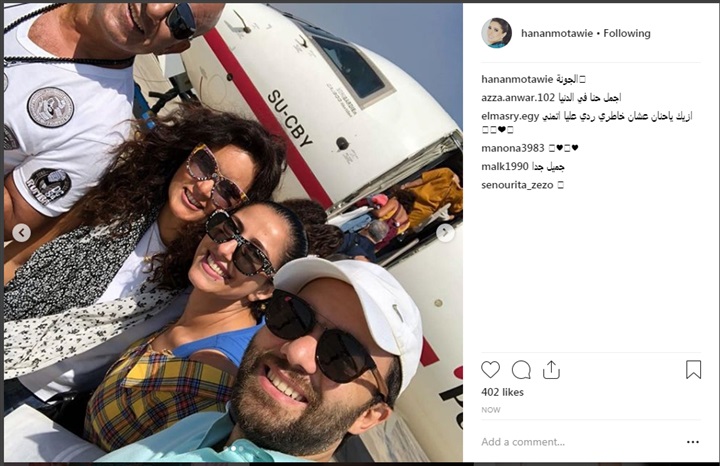
Task: Click in the Add a comment field
Action: [x=579, y=442]
